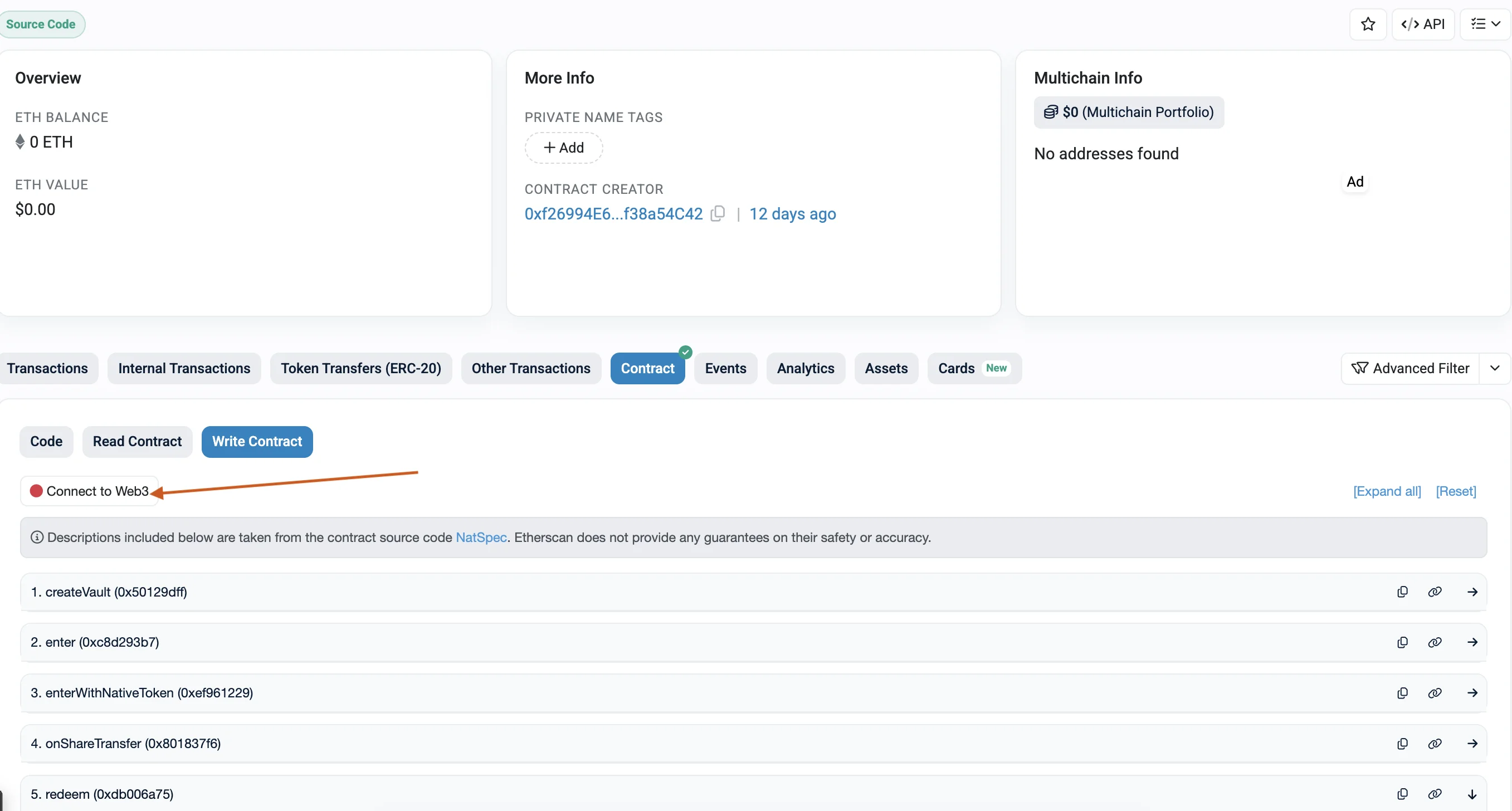This screenshot has height=811, width=1512.
Task: Open the NatSpec link in description notice
Action: (481, 538)
